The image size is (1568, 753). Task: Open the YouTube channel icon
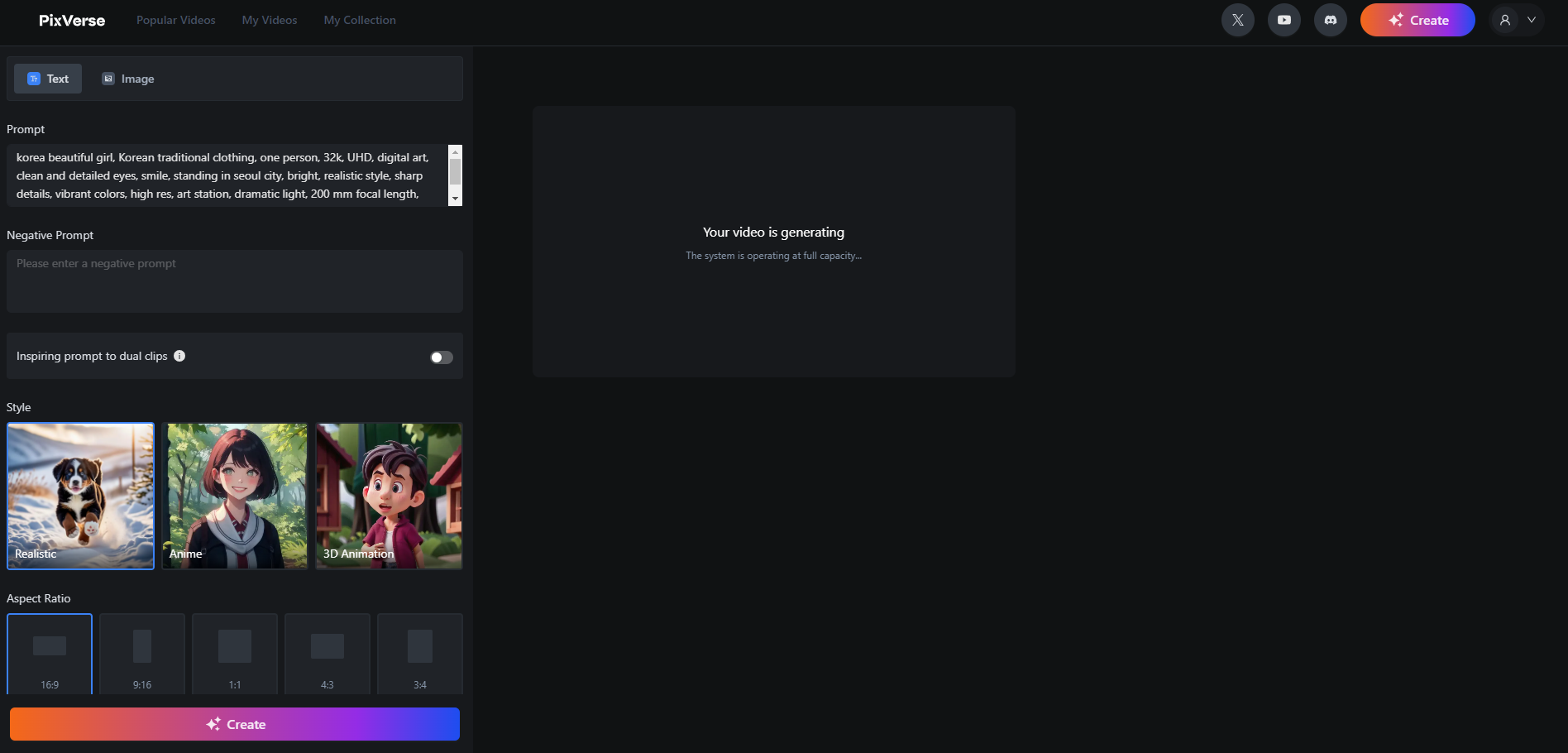click(1284, 20)
